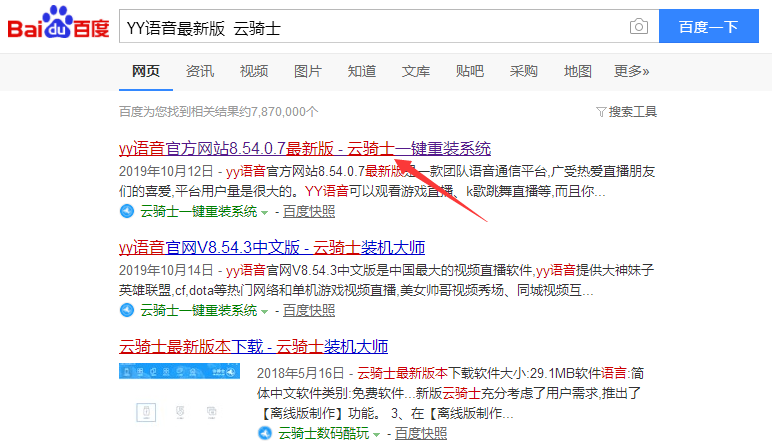Click date text 2019年10月12日
The width and height of the screenshot is (772, 448).
tap(166, 171)
